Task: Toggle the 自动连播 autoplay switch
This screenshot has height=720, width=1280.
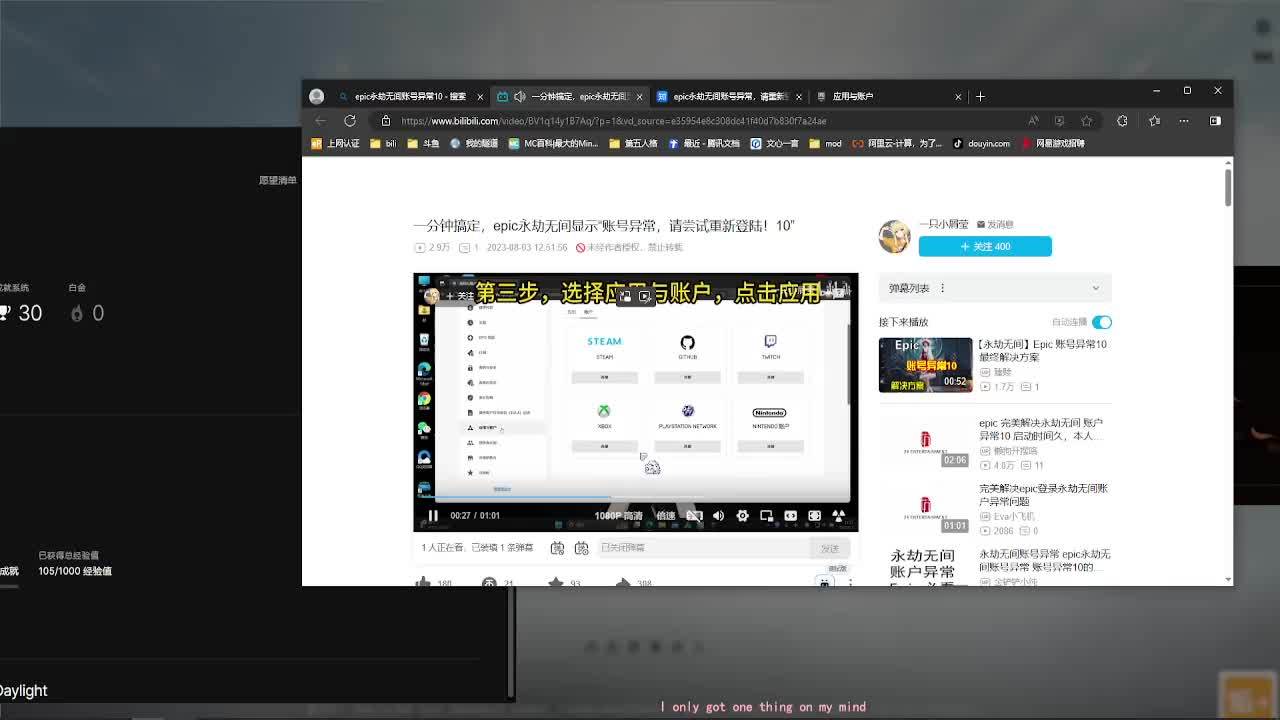Action: coord(1101,322)
